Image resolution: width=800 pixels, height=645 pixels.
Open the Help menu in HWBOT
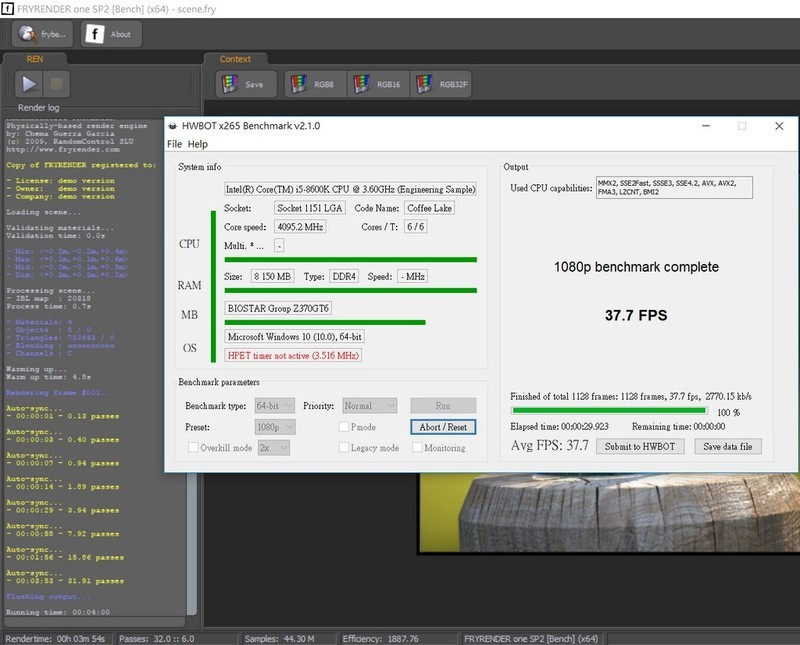(198, 145)
